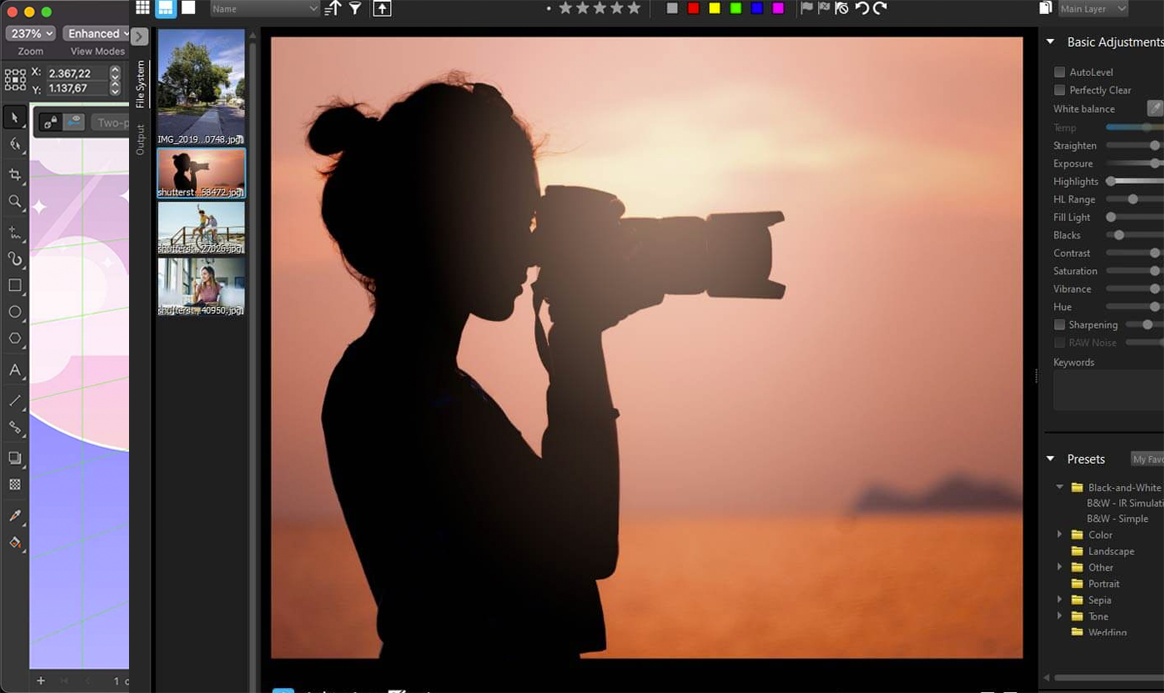Switch to thumbnail grid view
This screenshot has height=693, width=1164.
point(143,8)
